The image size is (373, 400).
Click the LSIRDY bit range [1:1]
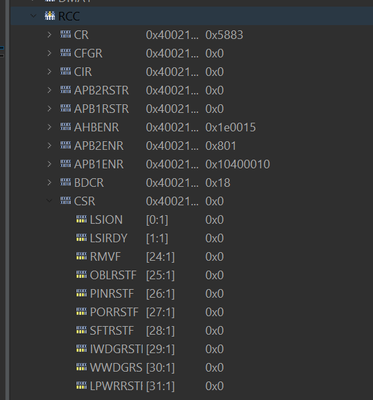click(x=157, y=238)
